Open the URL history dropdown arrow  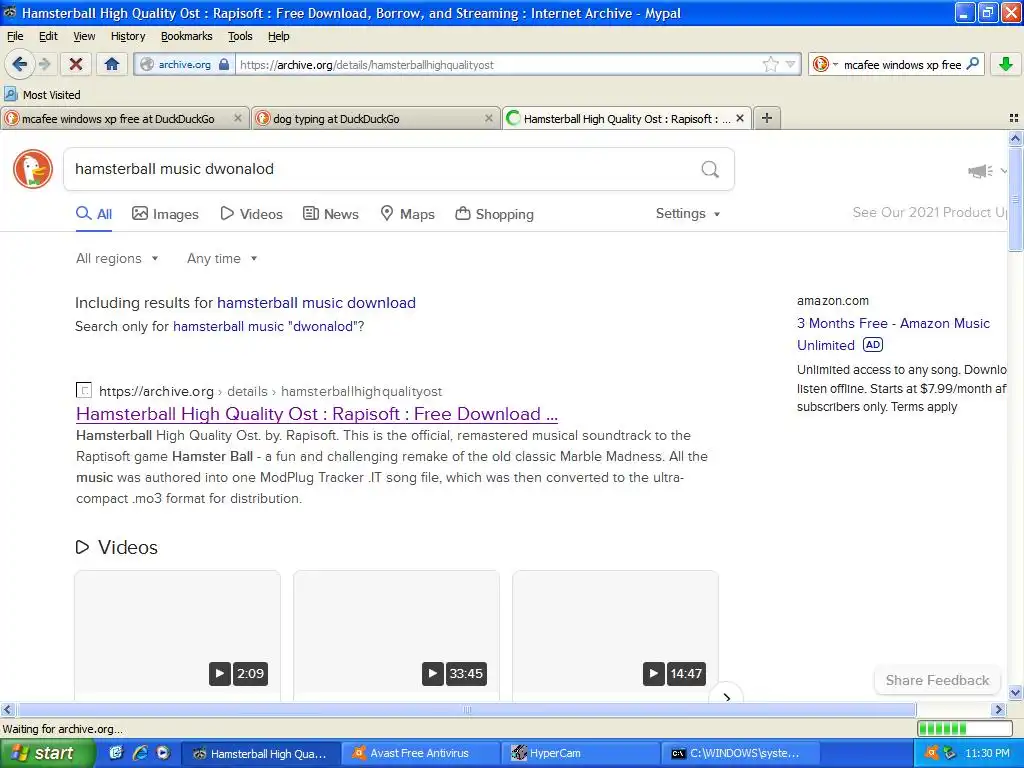(790, 64)
